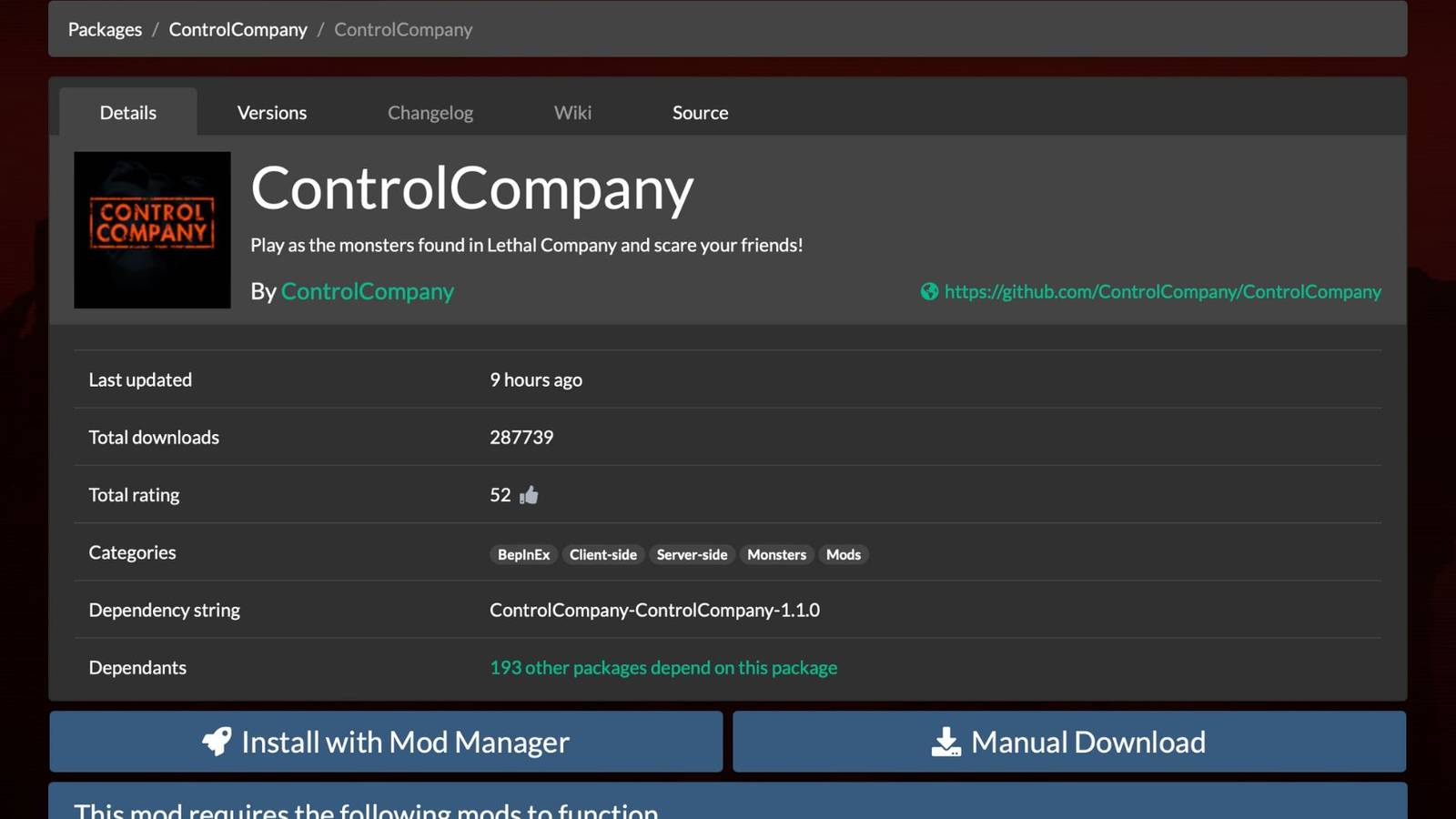Open the Source tab

coord(700,112)
